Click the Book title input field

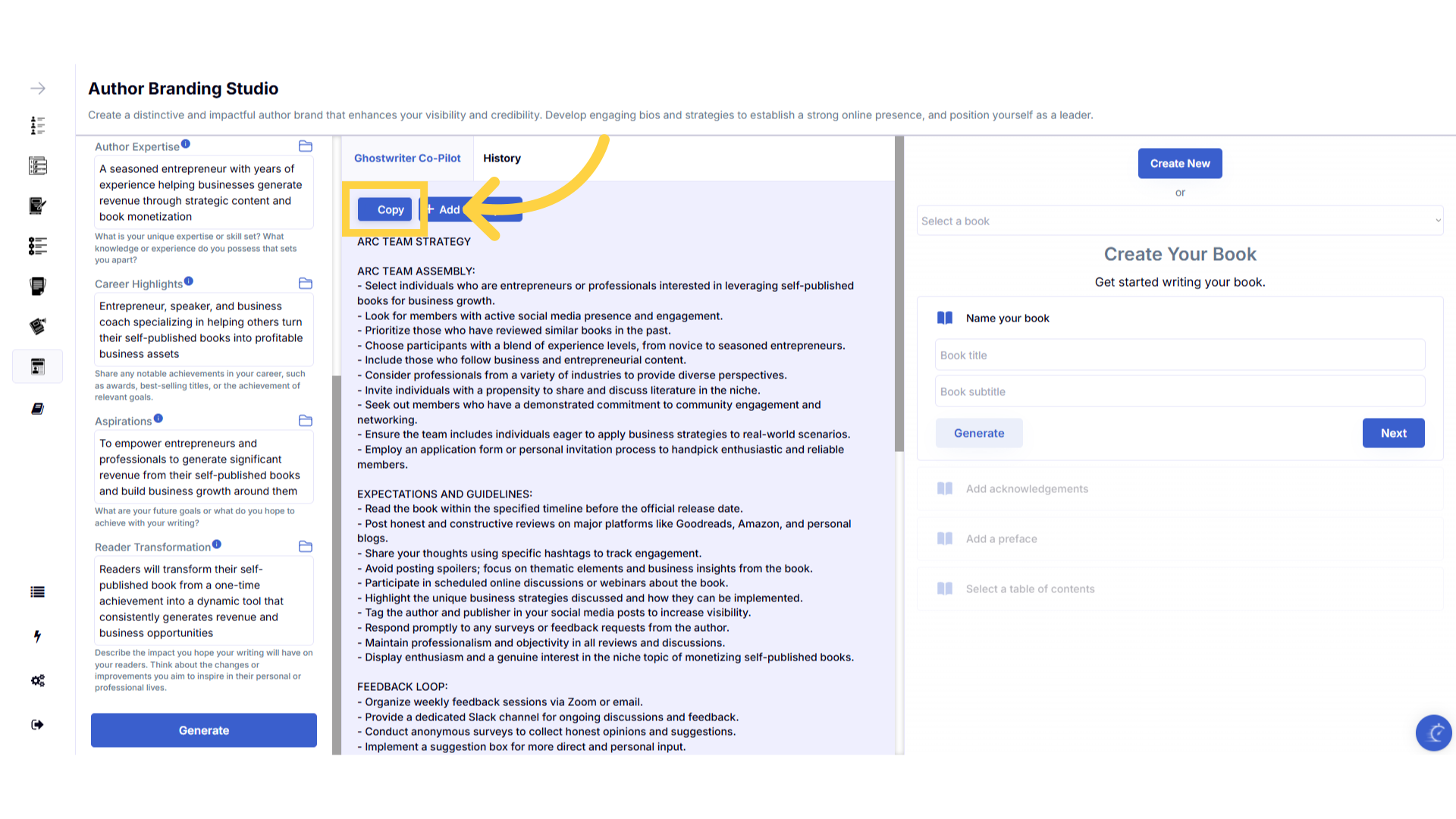[x=1179, y=355]
